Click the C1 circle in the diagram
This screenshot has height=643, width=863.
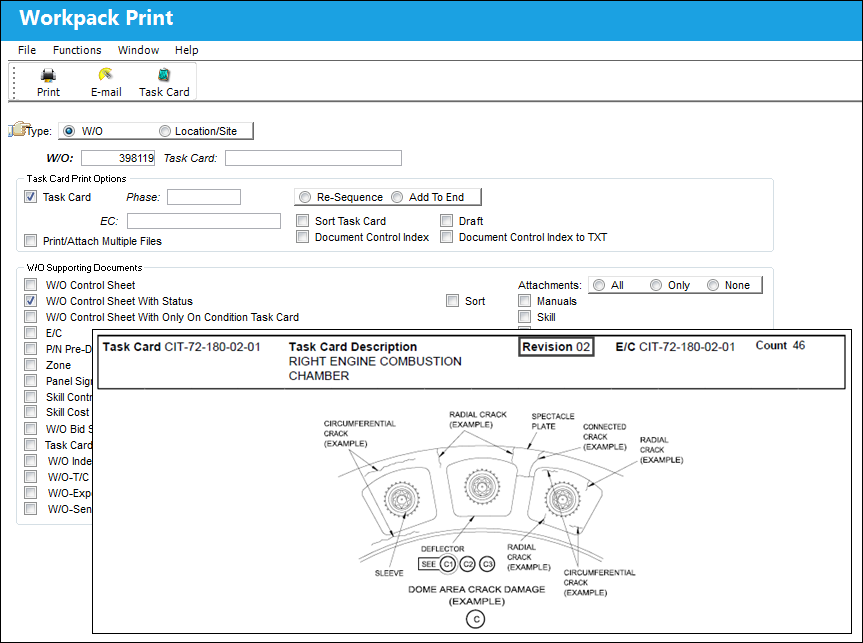point(448,564)
